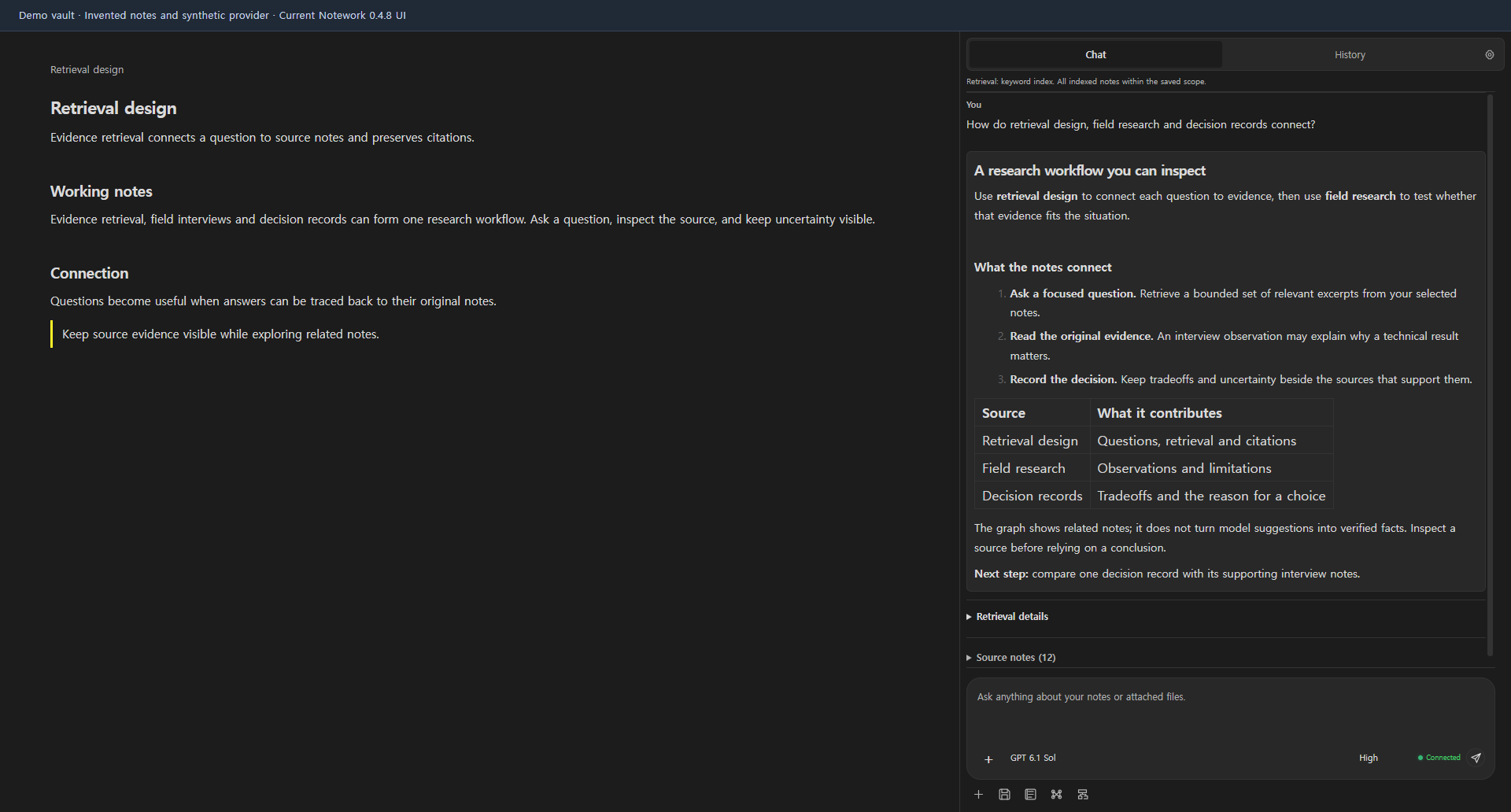Click the Record the decision list item
Image resolution: width=1511 pixels, height=812 pixels.
point(1235,379)
